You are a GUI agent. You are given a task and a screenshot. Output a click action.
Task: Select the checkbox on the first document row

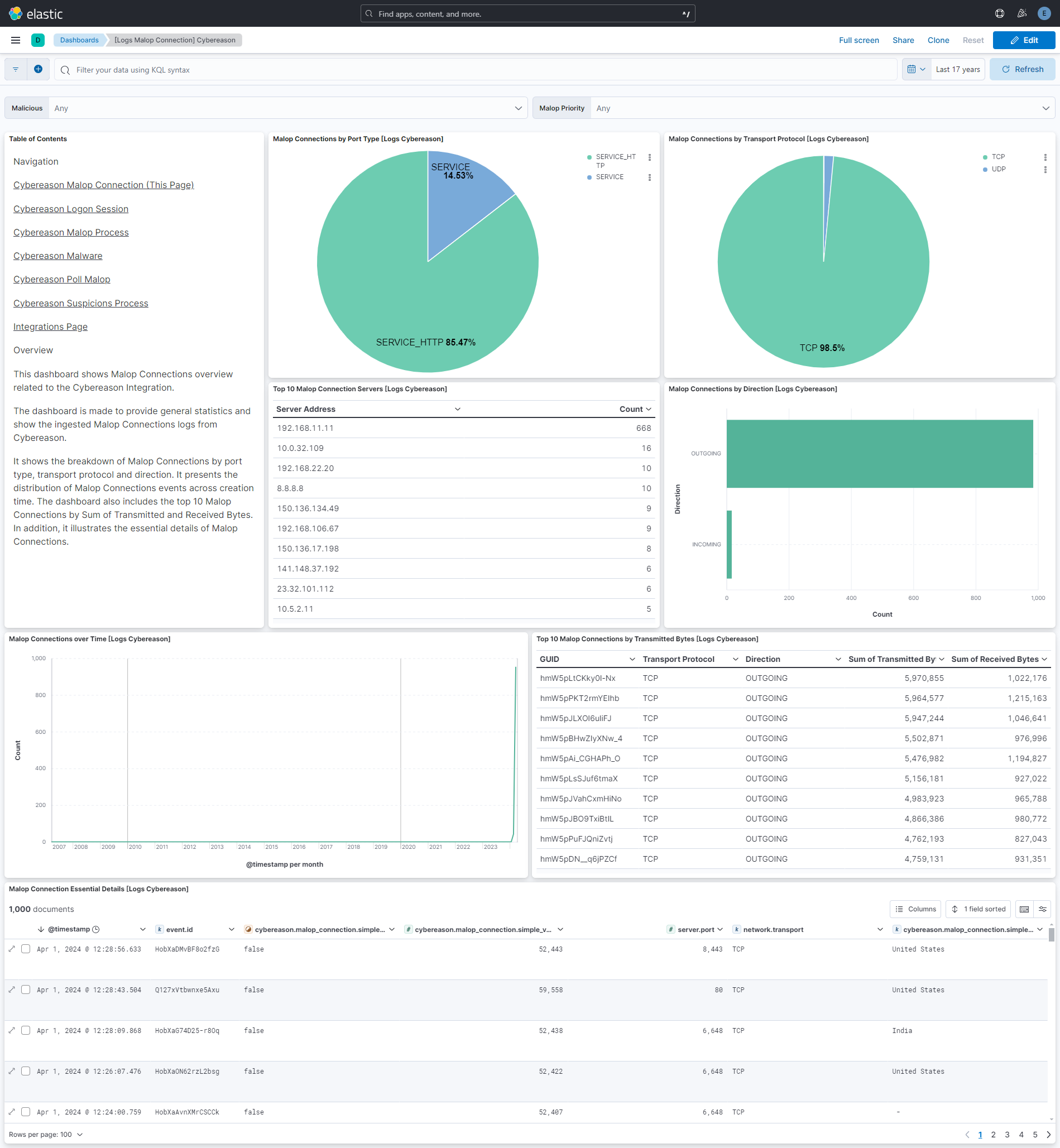tap(25, 949)
